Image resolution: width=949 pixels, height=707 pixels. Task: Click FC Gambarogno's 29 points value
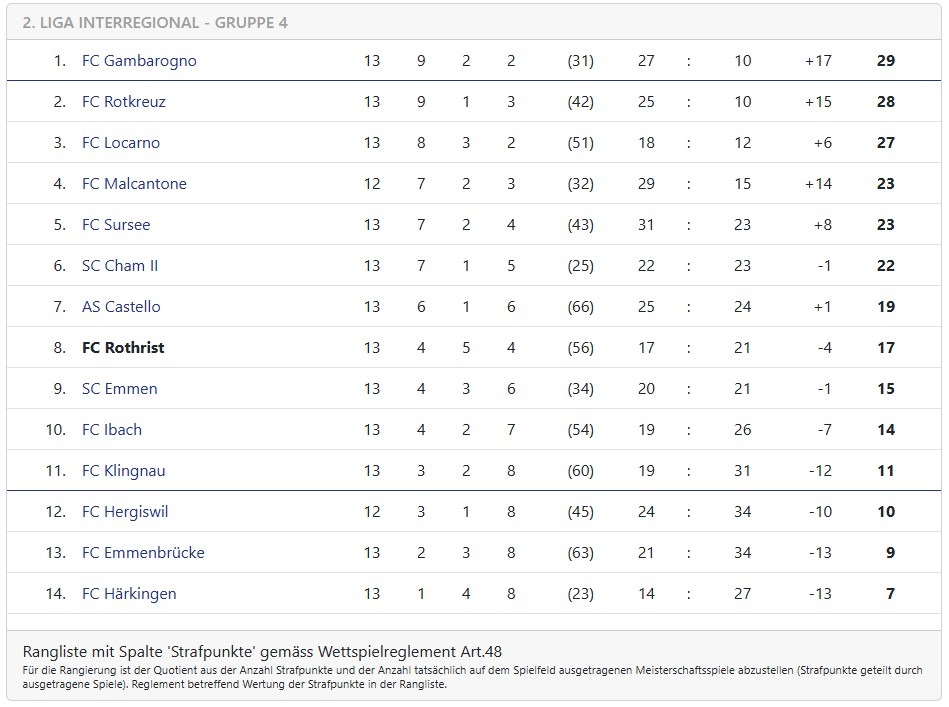click(x=885, y=61)
